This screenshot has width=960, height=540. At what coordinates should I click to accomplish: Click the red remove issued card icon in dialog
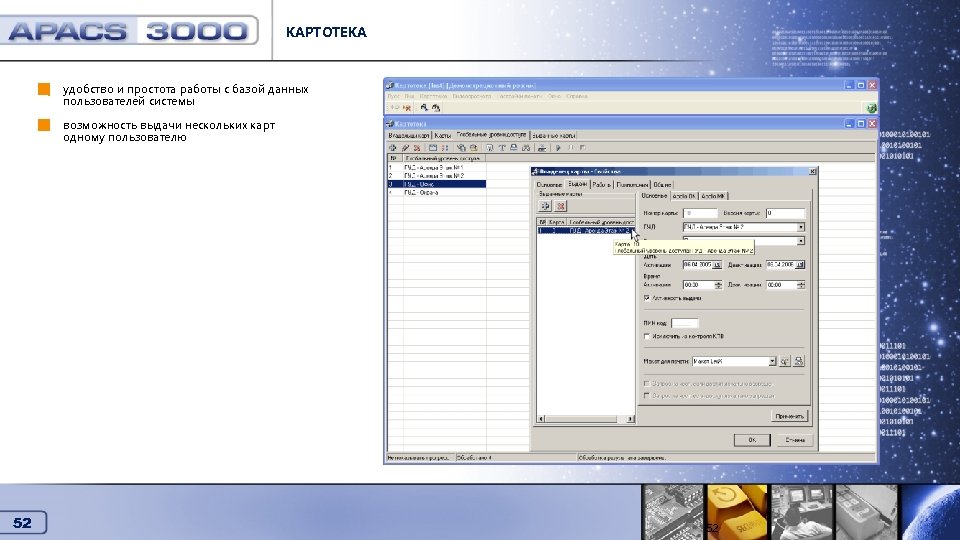(560, 206)
